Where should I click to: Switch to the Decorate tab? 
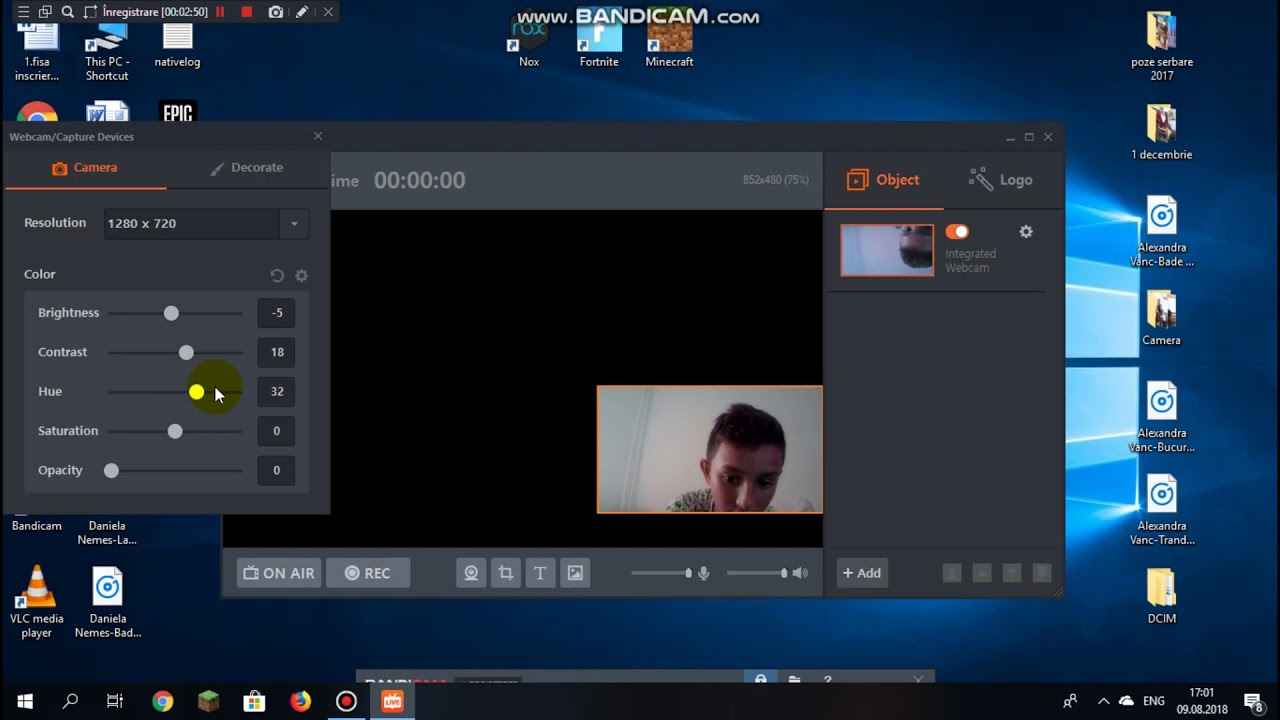point(247,168)
